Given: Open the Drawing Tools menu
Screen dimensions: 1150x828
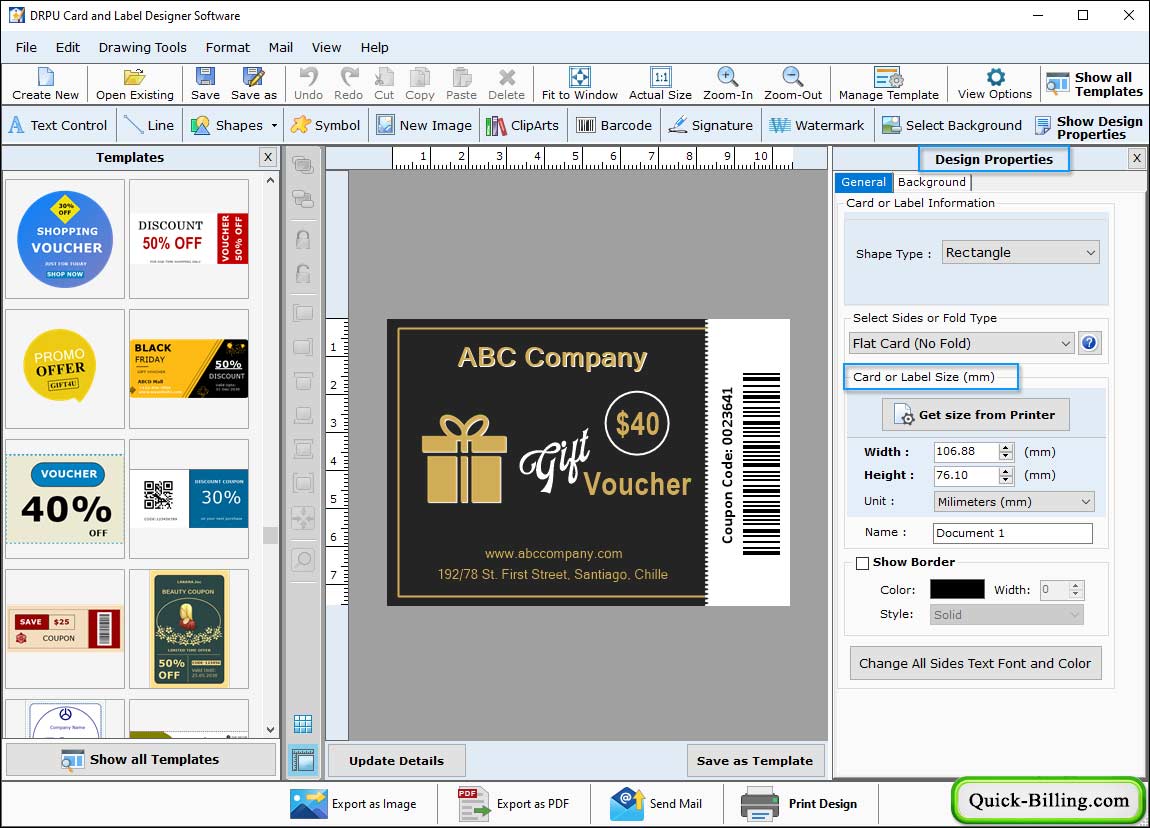Looking at the screenshot, I should [x=142, y=47].
